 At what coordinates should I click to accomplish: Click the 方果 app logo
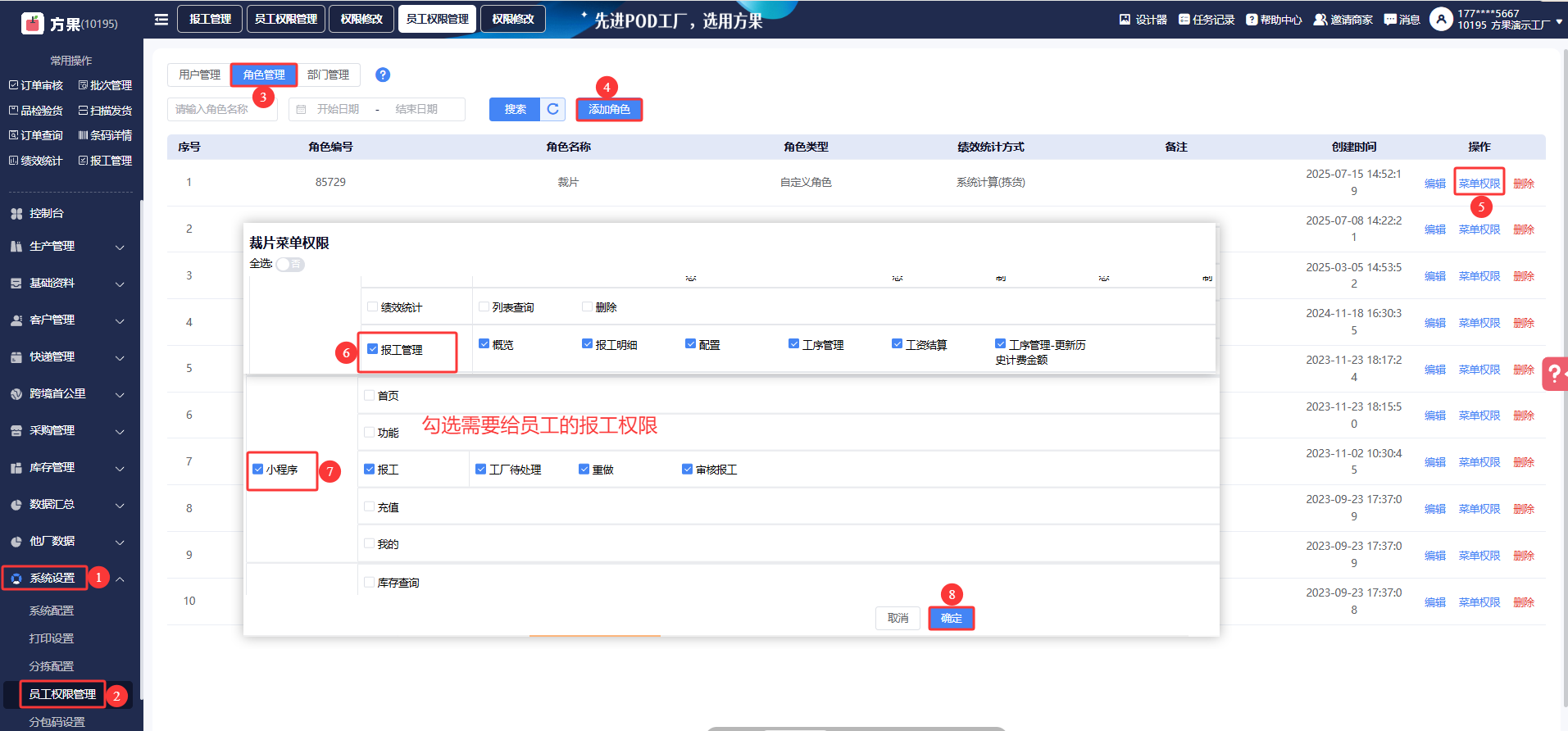pyautogui.click(x=33, y=23)
